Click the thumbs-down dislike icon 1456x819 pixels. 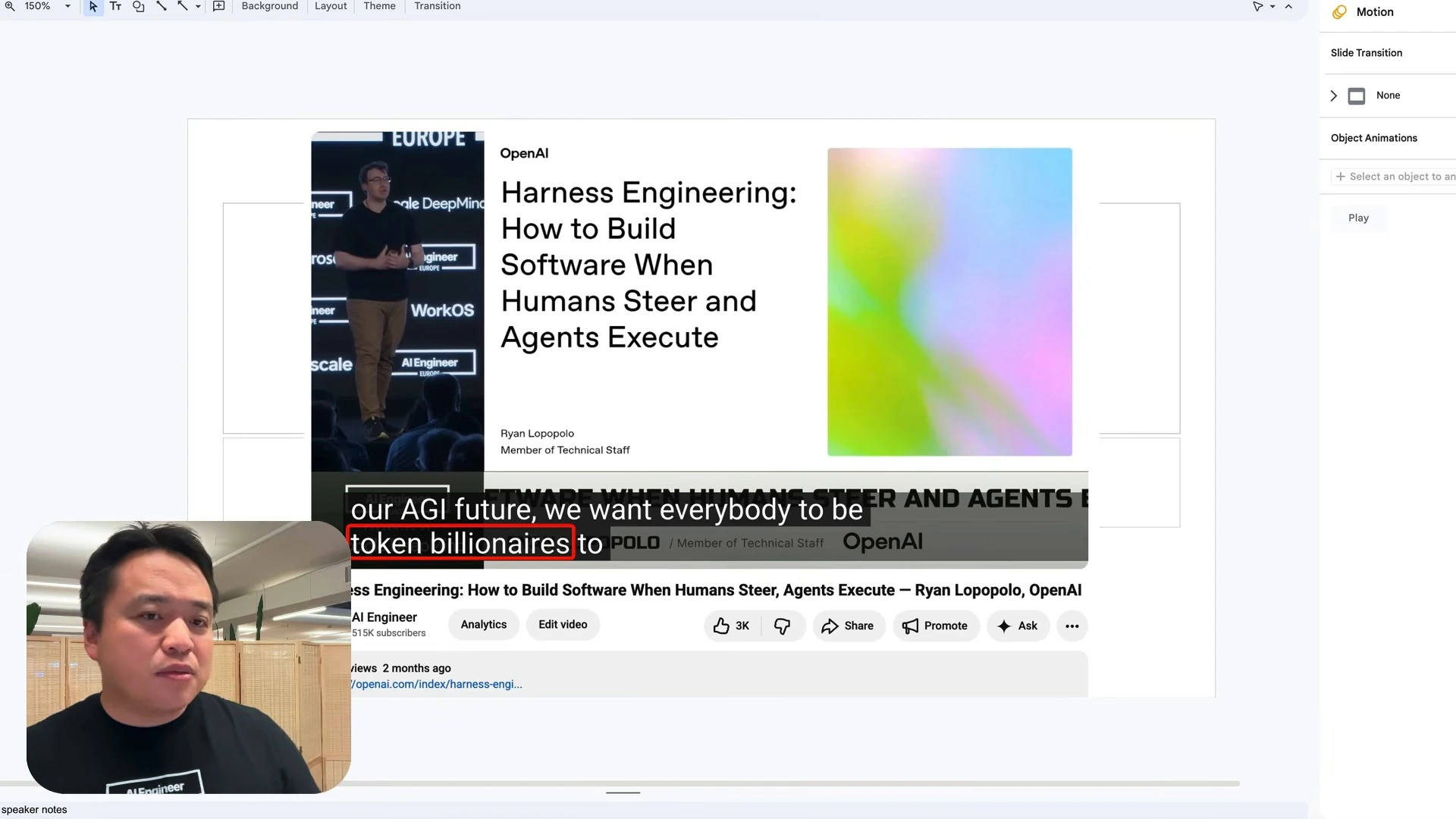coord(782,626)
